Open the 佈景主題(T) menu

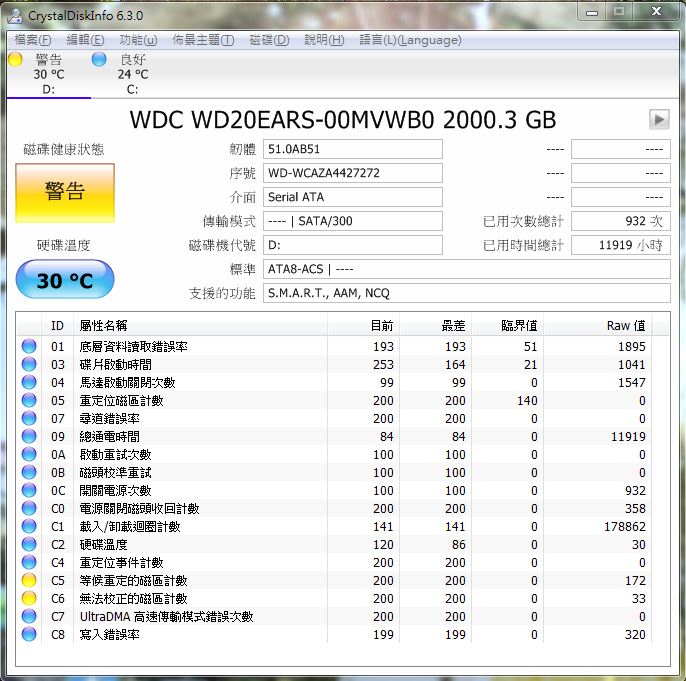pyautogui.click(x=203, y=40)
